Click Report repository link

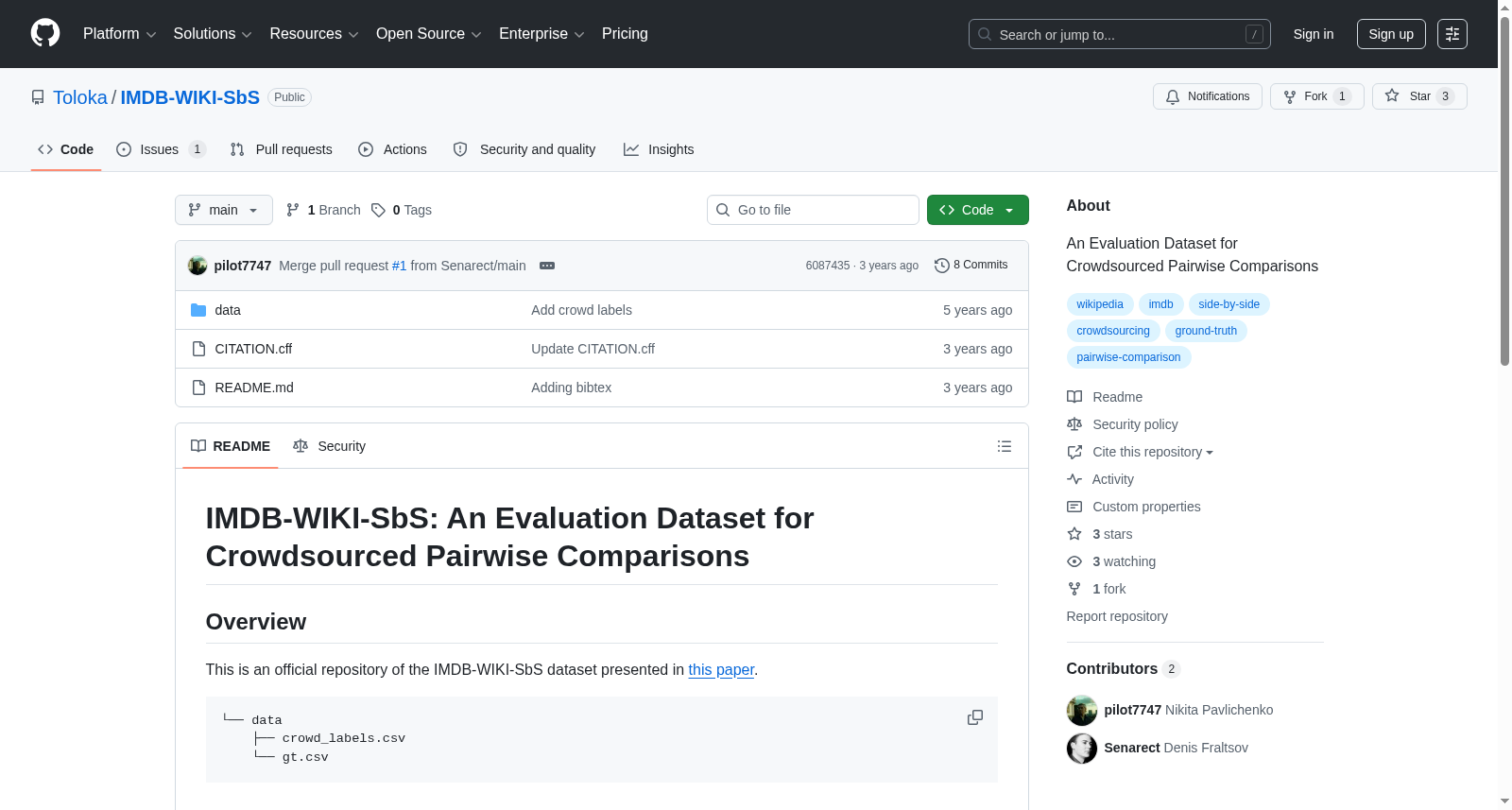[1117, 616]
